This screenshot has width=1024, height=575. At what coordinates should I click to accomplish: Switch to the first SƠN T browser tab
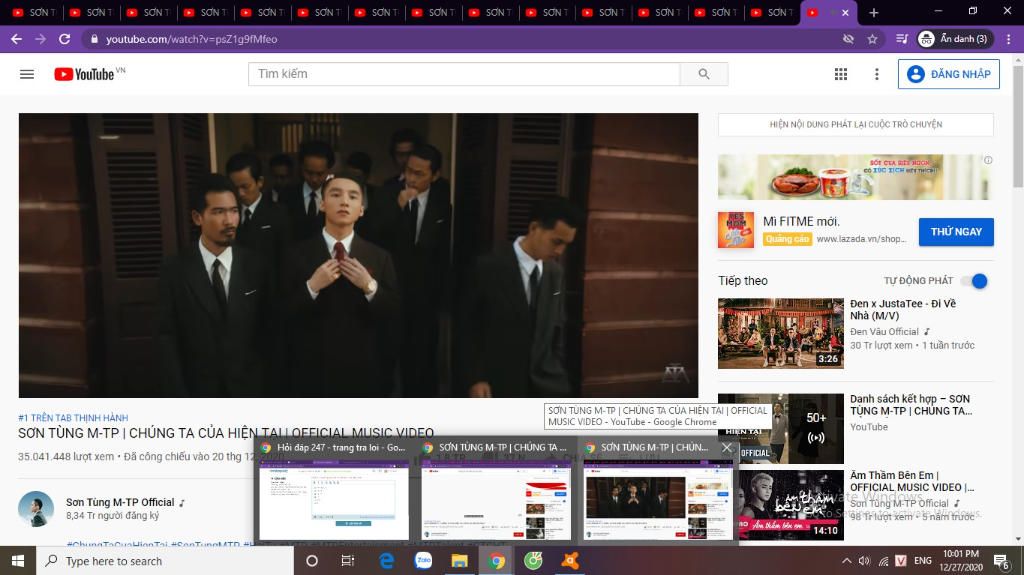pyautogui.click(x=33, y=12)
